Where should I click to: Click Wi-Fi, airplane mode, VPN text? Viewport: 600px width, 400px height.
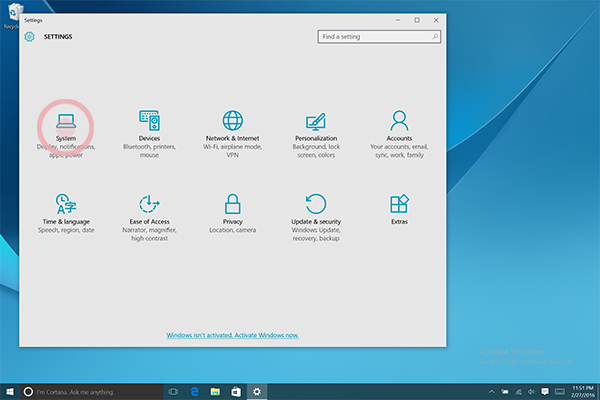pyautogui.click(x=233, y=151)
